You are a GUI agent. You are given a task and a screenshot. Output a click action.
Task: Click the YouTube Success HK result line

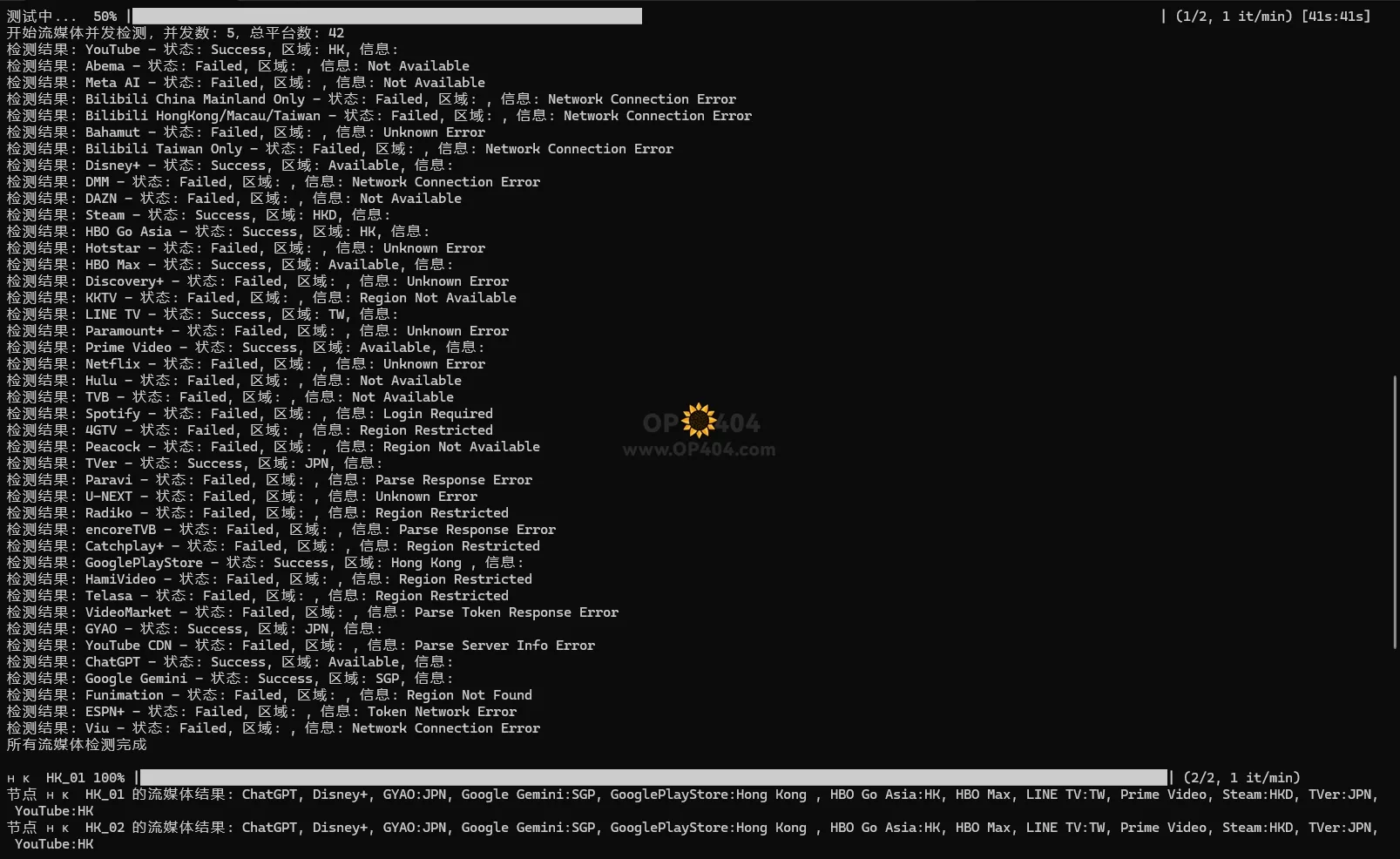click(x=203, y=50)
